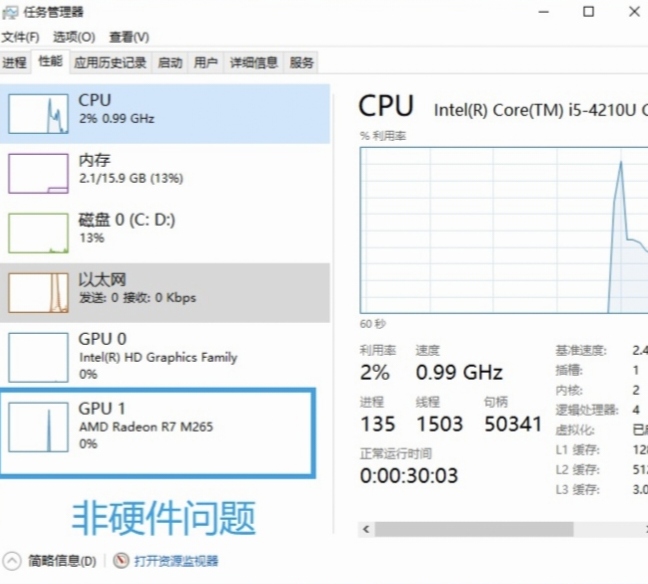This screenshot has height=584, width=648.
Task: Open the 查看(V) menu
Action: pos(129,37)
